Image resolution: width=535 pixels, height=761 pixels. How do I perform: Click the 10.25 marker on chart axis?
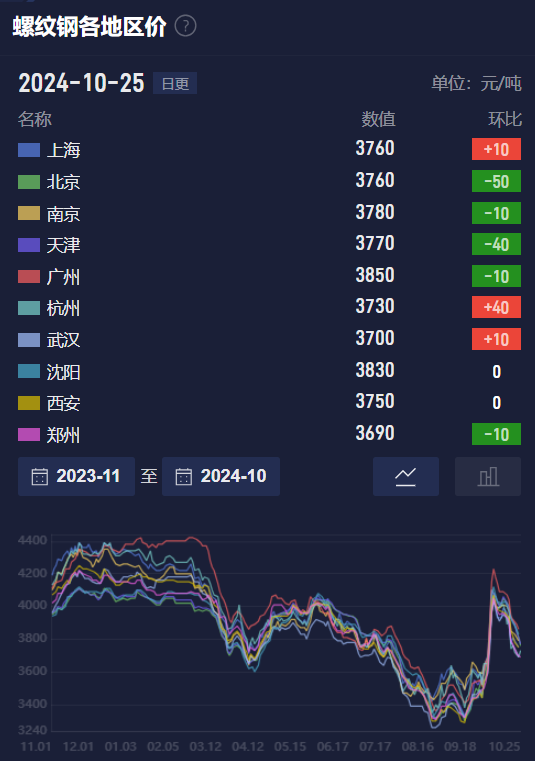click(504, 746)
